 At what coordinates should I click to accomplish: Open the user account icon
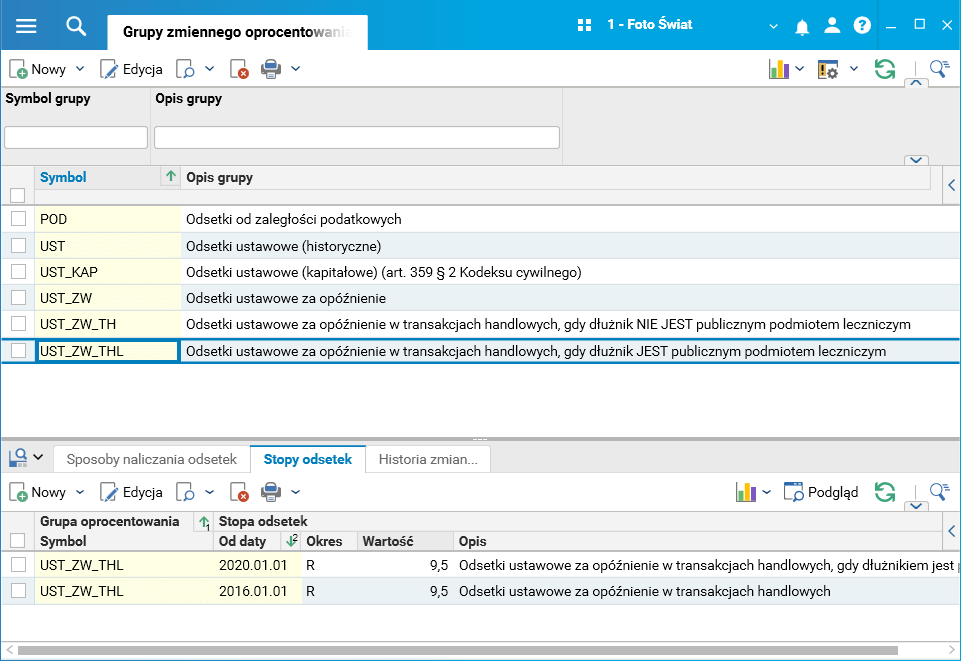tap(832, 25)
